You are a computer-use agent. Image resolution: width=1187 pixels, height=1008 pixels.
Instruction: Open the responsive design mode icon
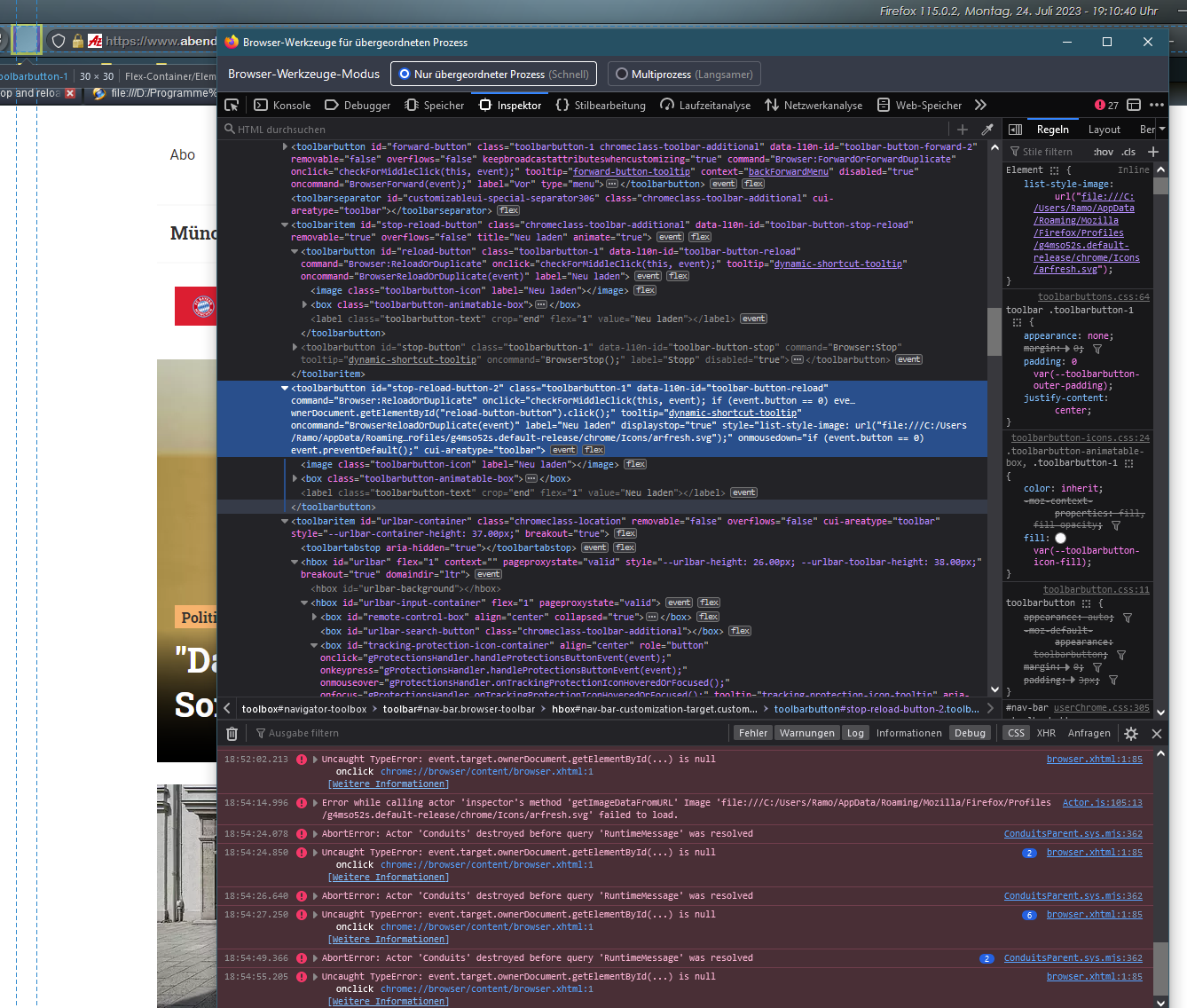point(1134,105)
